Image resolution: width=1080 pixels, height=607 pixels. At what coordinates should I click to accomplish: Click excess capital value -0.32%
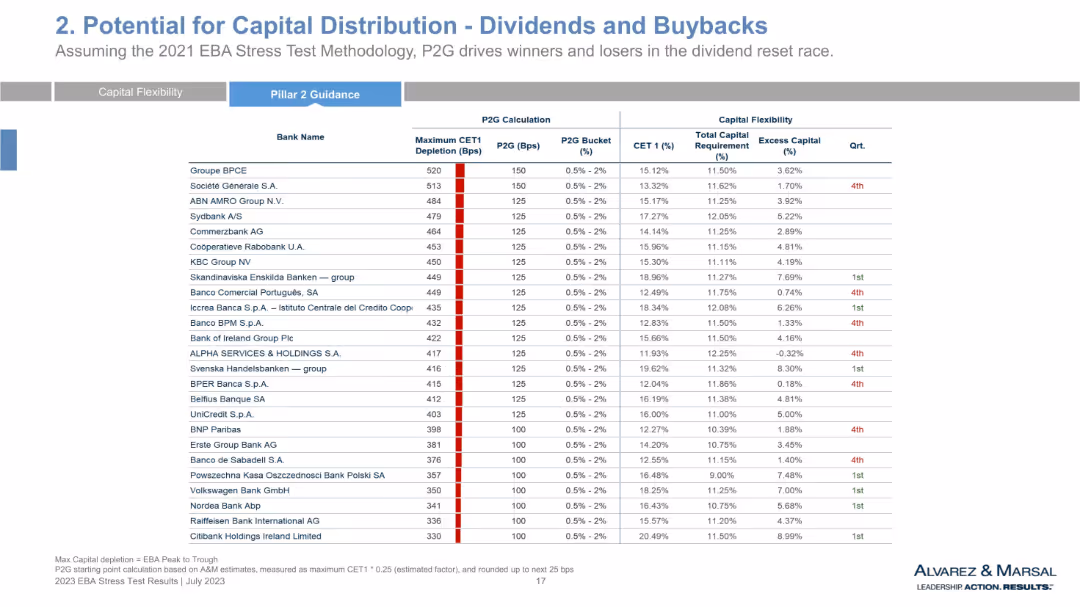click(x=789, y=353)
